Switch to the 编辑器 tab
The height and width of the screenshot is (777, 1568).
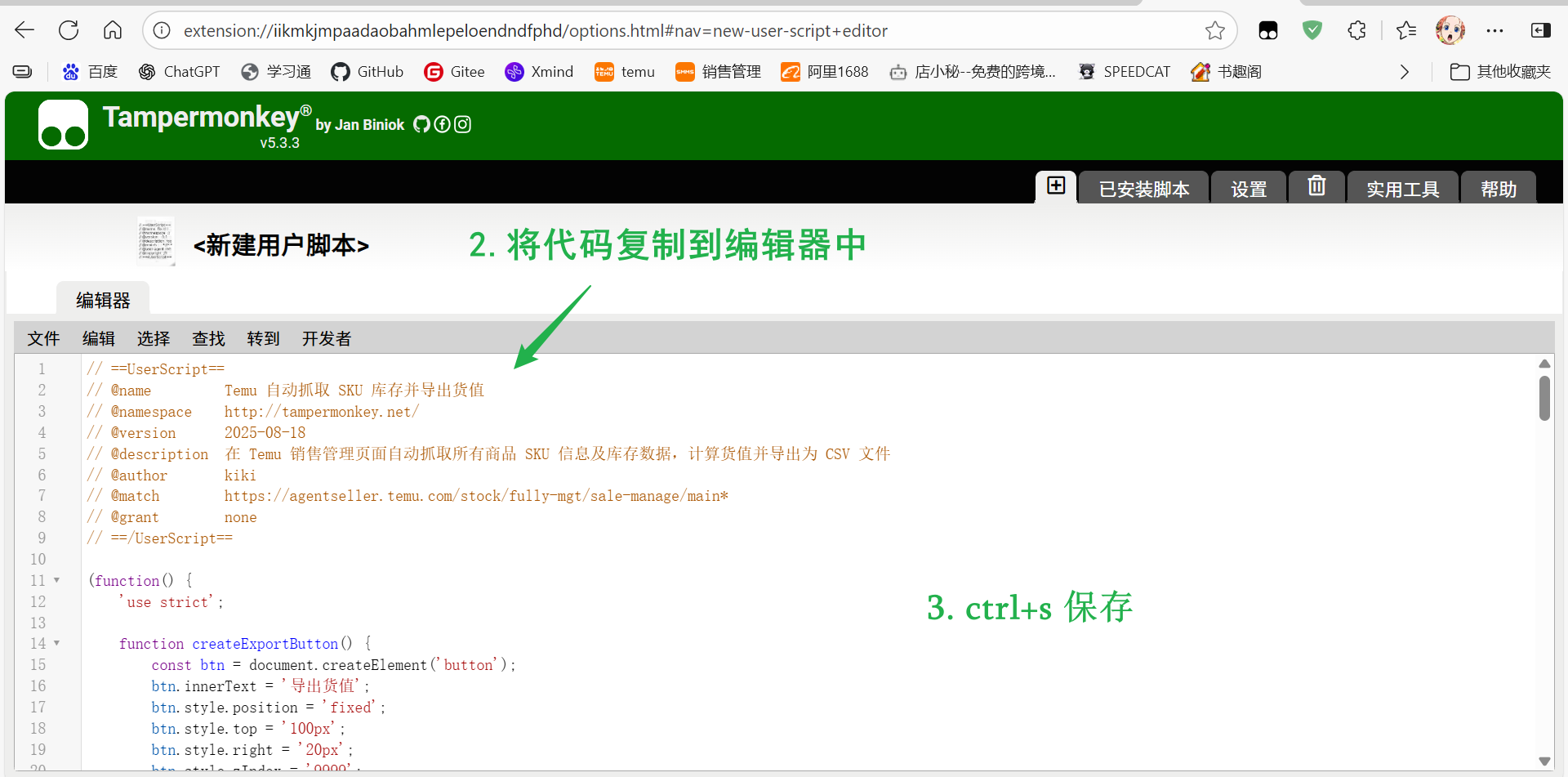[103, 300]
